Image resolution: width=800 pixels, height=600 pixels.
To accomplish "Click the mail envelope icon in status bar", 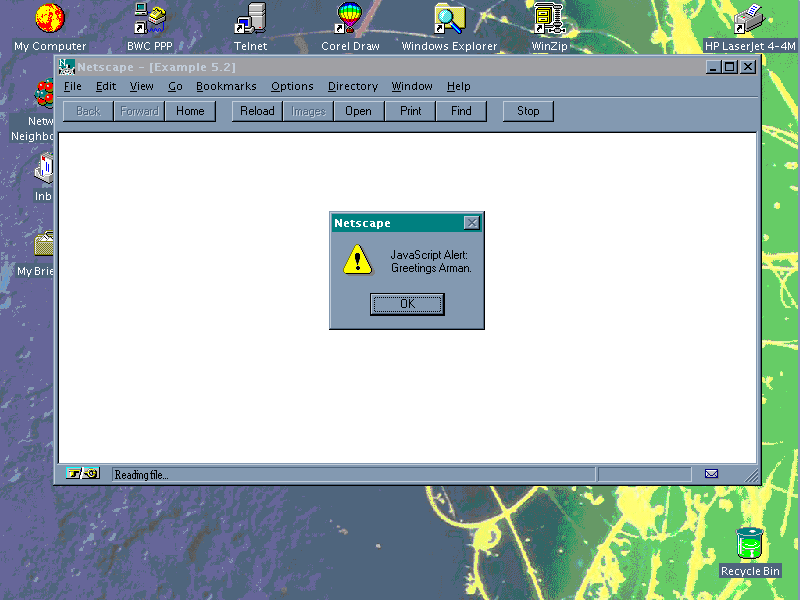I will pyautogui.click(x=711, y=474).
